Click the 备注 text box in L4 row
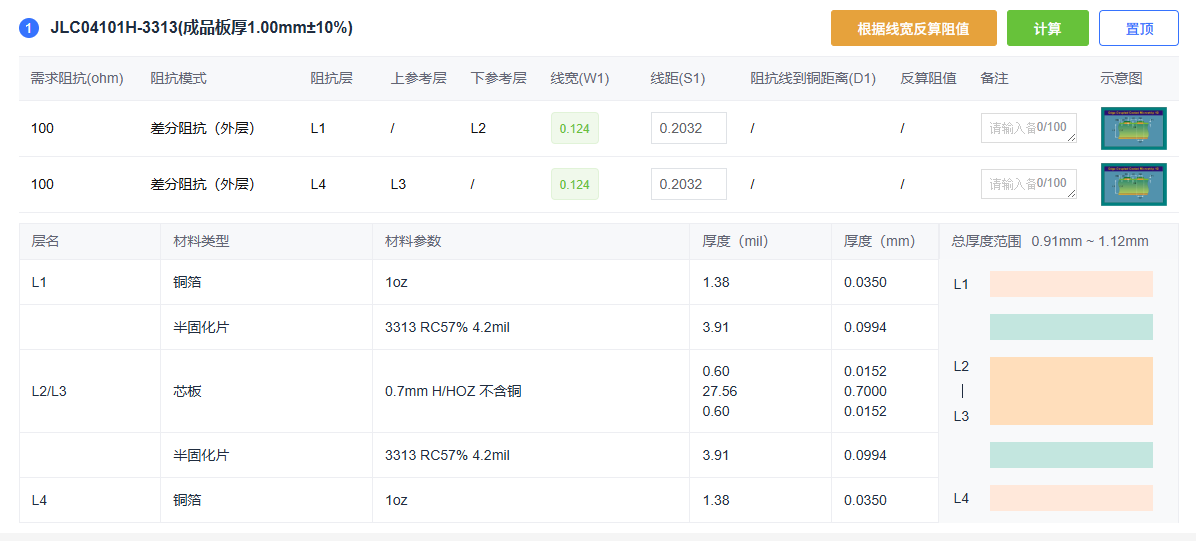Viewport: 1196px width, 545px height. [x=1028, y=184]
